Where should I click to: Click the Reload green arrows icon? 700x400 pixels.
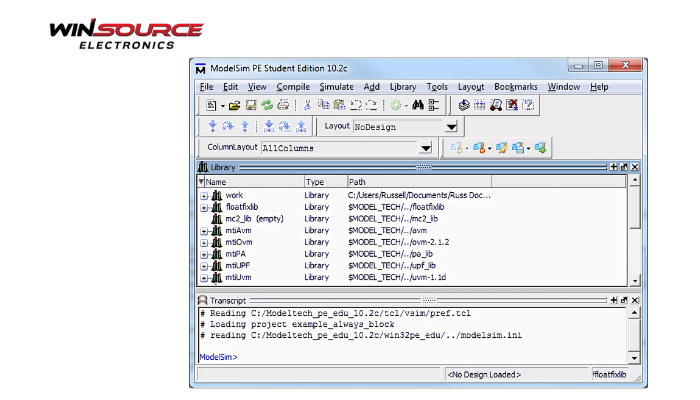pyautogui.click(x=266, y=105)
